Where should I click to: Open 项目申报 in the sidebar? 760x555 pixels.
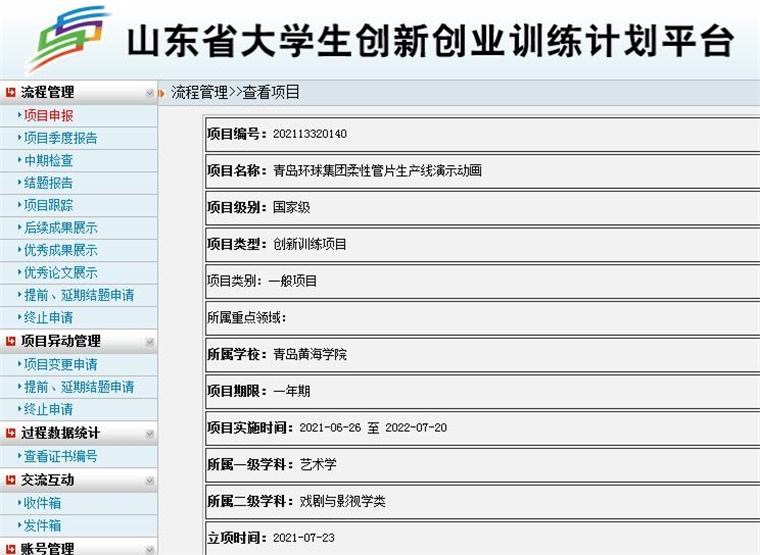(x=48, y=115)
